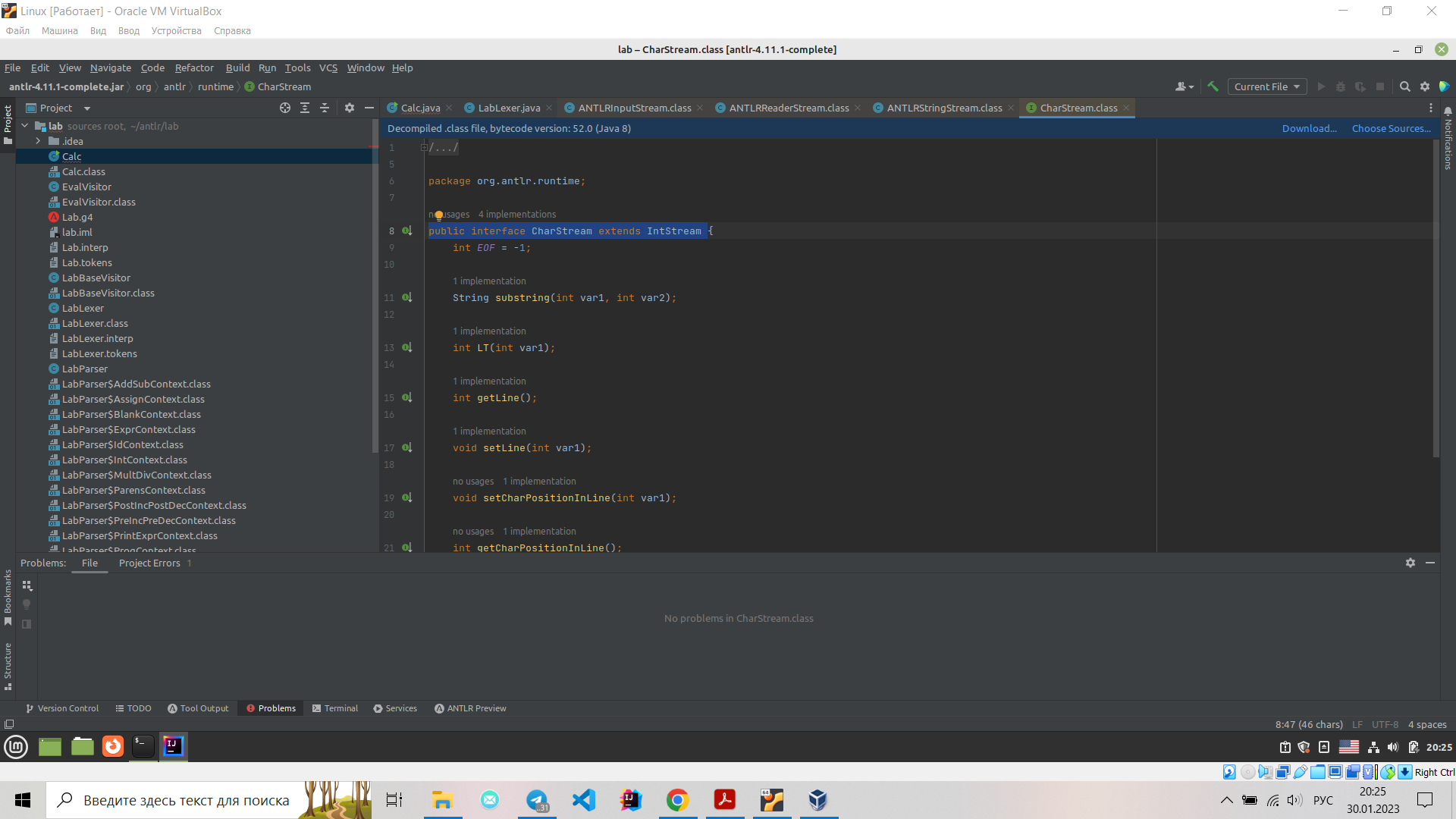
Task: Expand the .idea folder
Action: click(38, 141)
